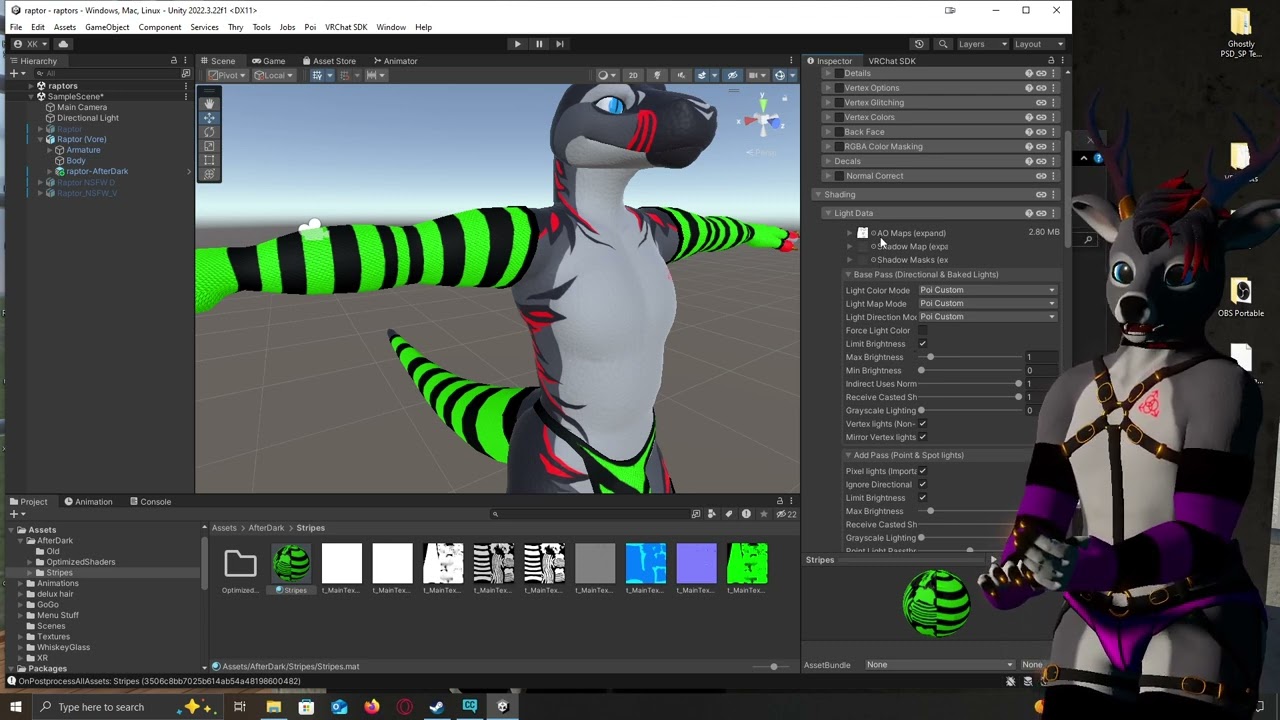This screenshot has height=720, width=1280.
Task: Switch to the Console tab
Action: pyautogui.click(x=149, y=502)
